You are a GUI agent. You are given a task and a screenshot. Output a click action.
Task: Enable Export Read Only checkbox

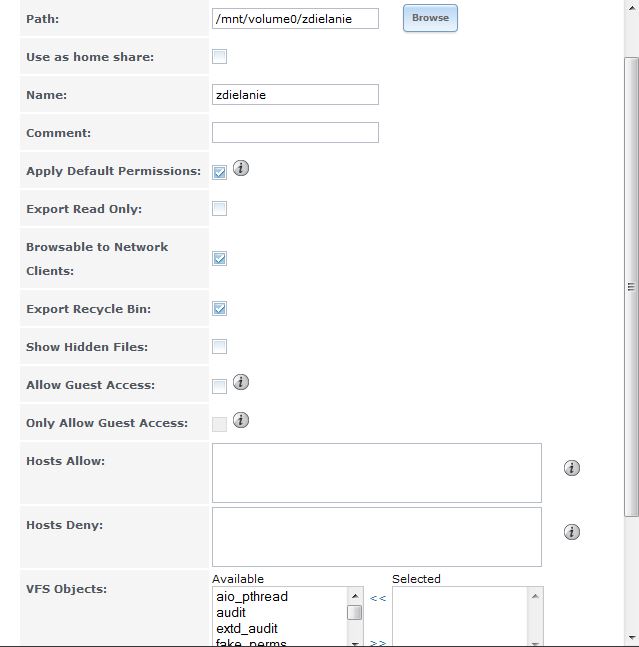(219, 208)
